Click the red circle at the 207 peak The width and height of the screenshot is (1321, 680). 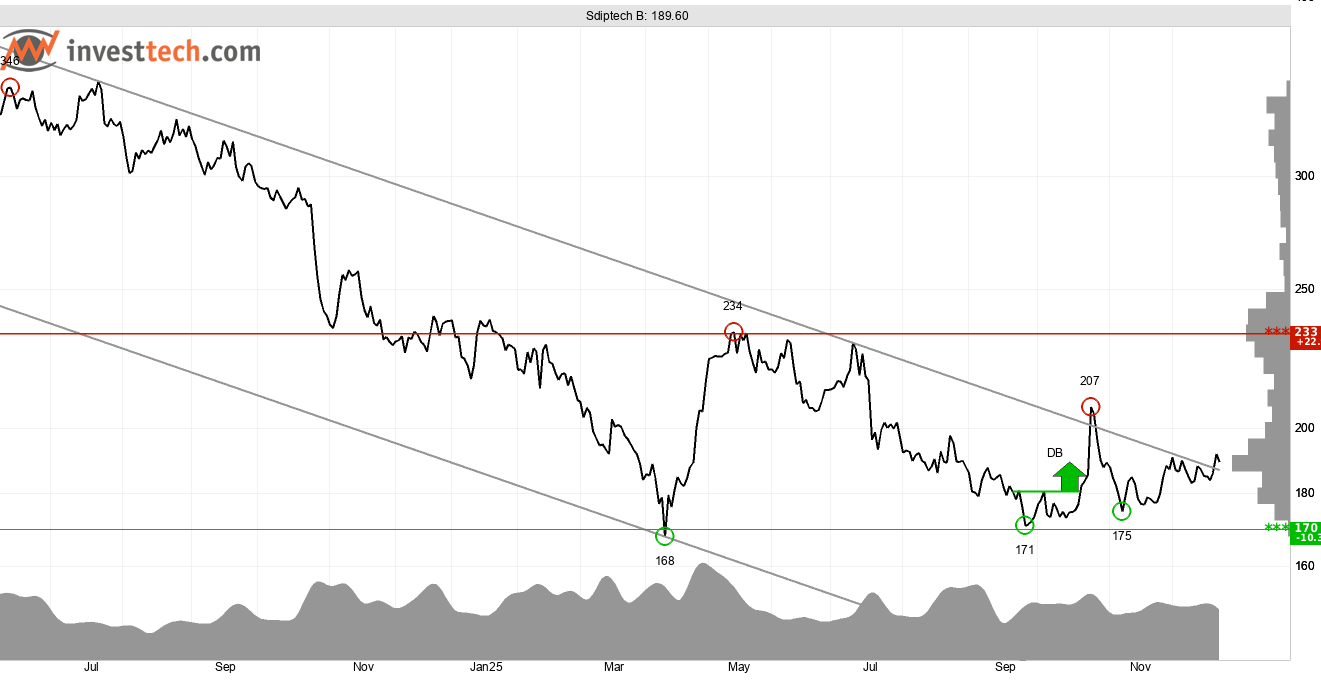click(x=1090, y=406)
